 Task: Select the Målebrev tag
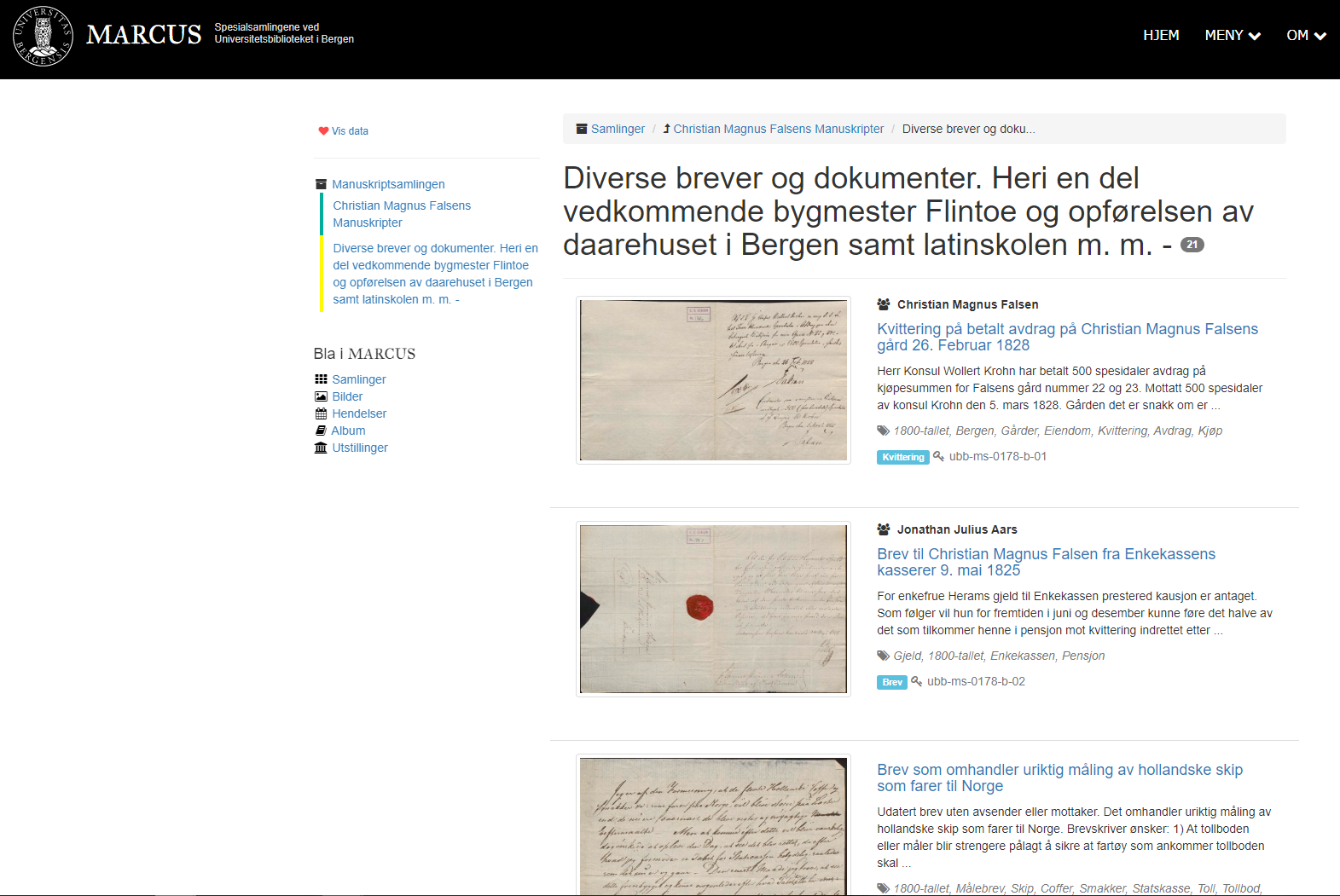pos(980,888)
